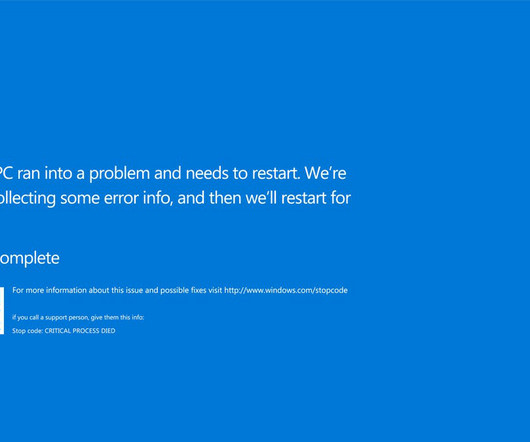Click the word 'restart.' in the first line

[276, 173]
